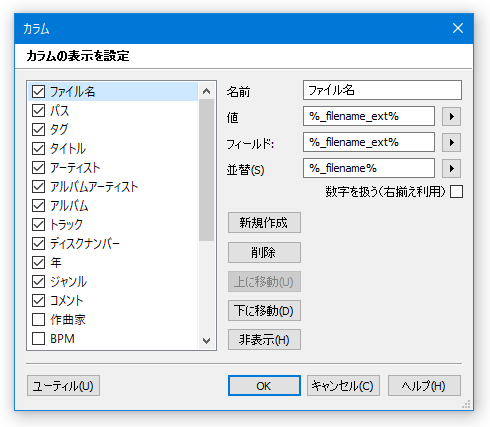Enable the 数字を扱う(右揃え利用) checkbox
The height and width of the screenshot is (427, 490).
coord(456,192)
